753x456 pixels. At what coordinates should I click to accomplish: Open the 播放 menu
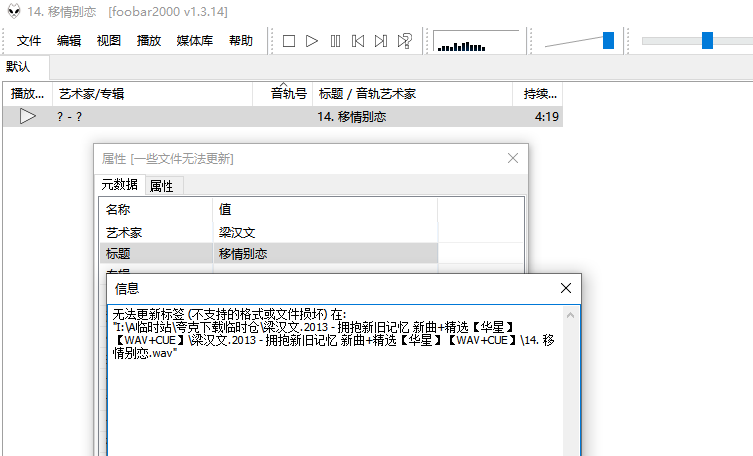pos(149,41)
